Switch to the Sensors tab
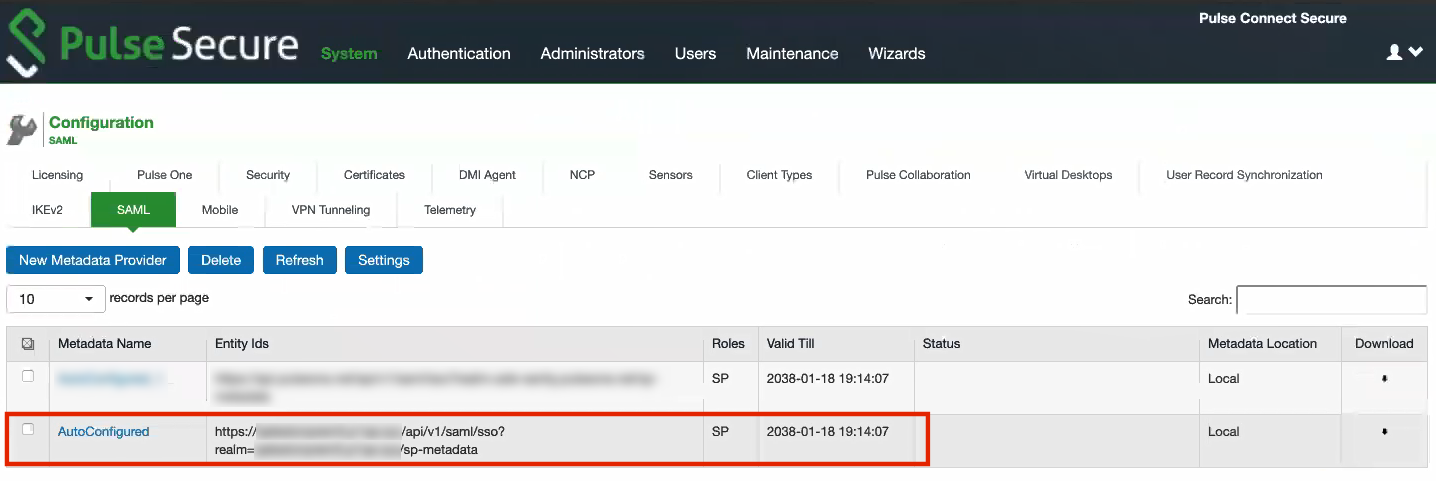1436x481 pixels. 670,175
